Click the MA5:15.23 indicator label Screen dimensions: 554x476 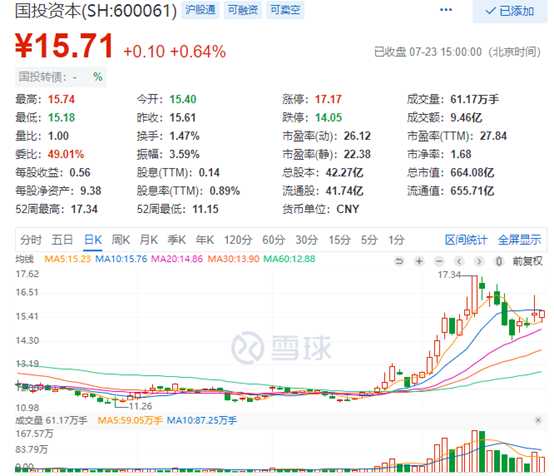(67, 259)
